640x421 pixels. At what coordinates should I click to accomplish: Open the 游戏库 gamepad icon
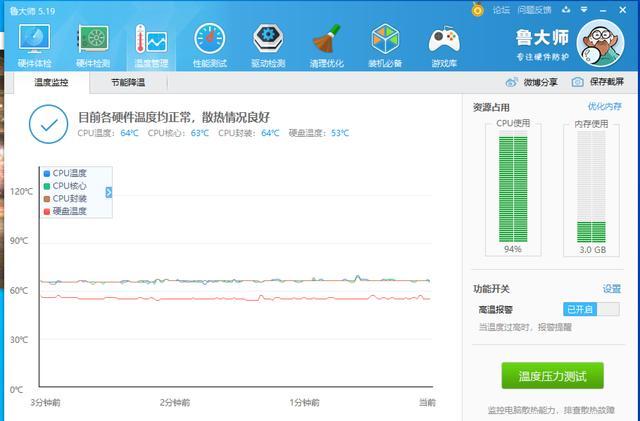[444, 45]
